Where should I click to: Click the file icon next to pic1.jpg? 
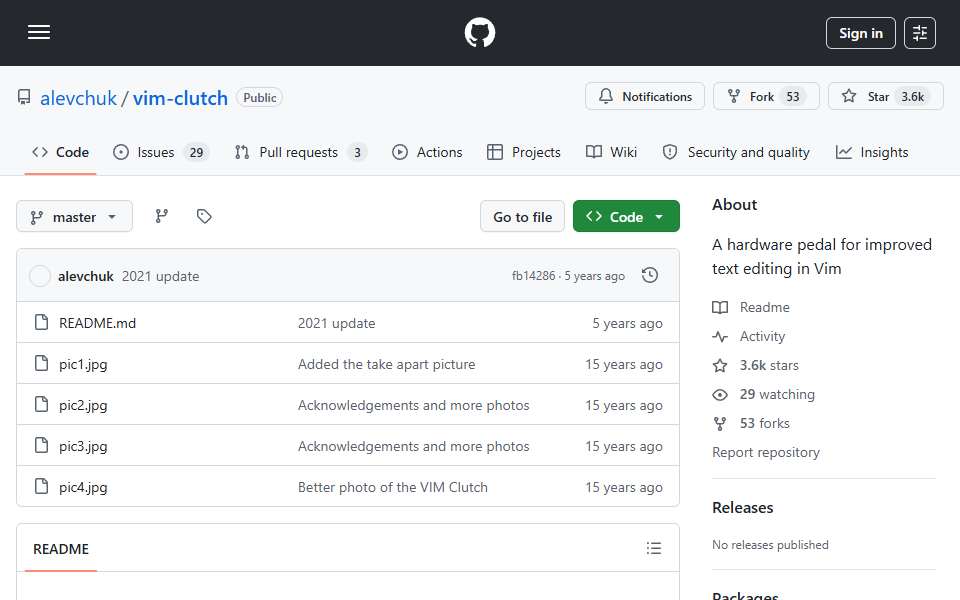[41, 363]
